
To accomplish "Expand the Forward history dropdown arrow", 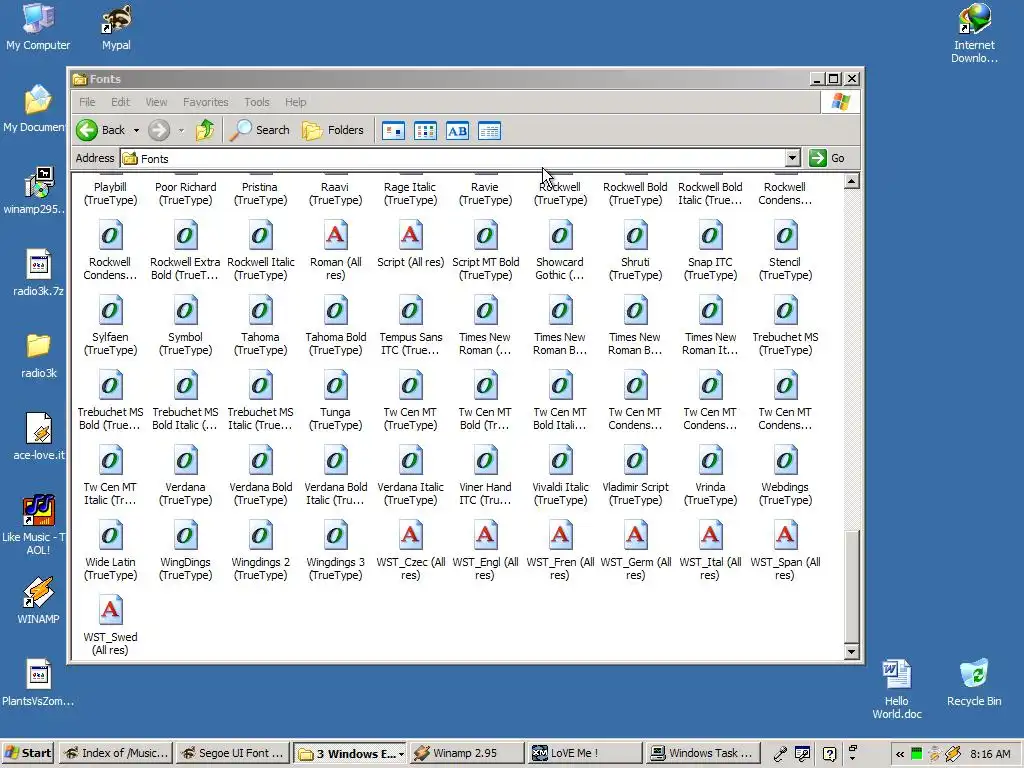I will point(181,131).
